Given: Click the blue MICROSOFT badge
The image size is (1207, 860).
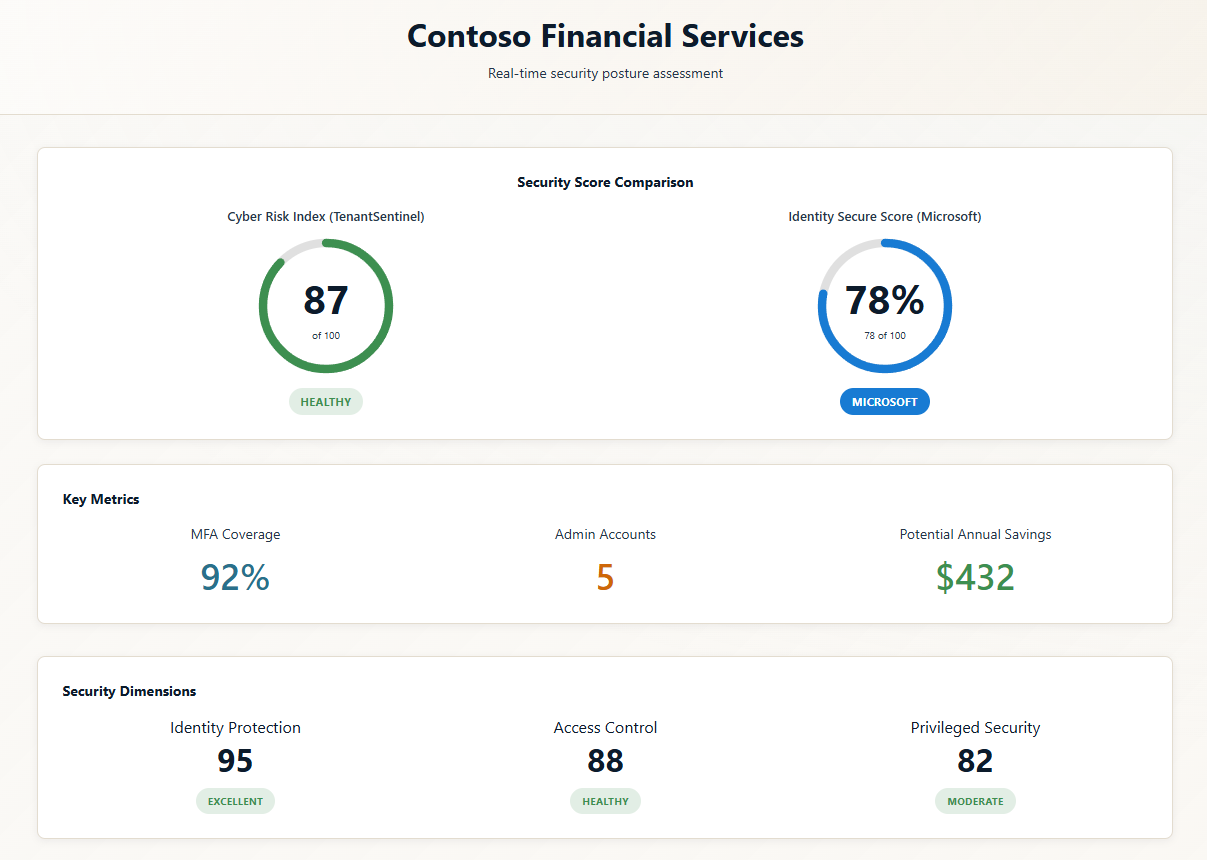Looking at the screenshot, I should click(885, 402).
